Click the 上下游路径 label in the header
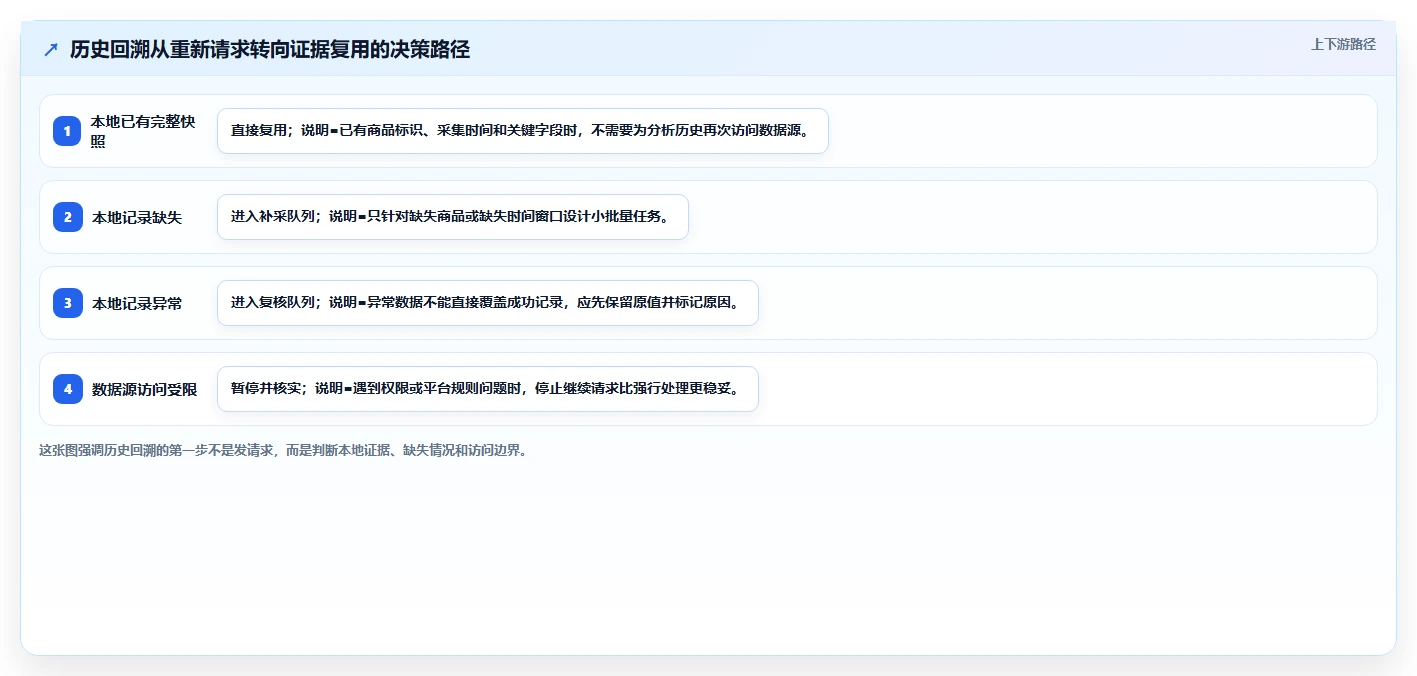 pyautogui.click(x=1343, y=44)
